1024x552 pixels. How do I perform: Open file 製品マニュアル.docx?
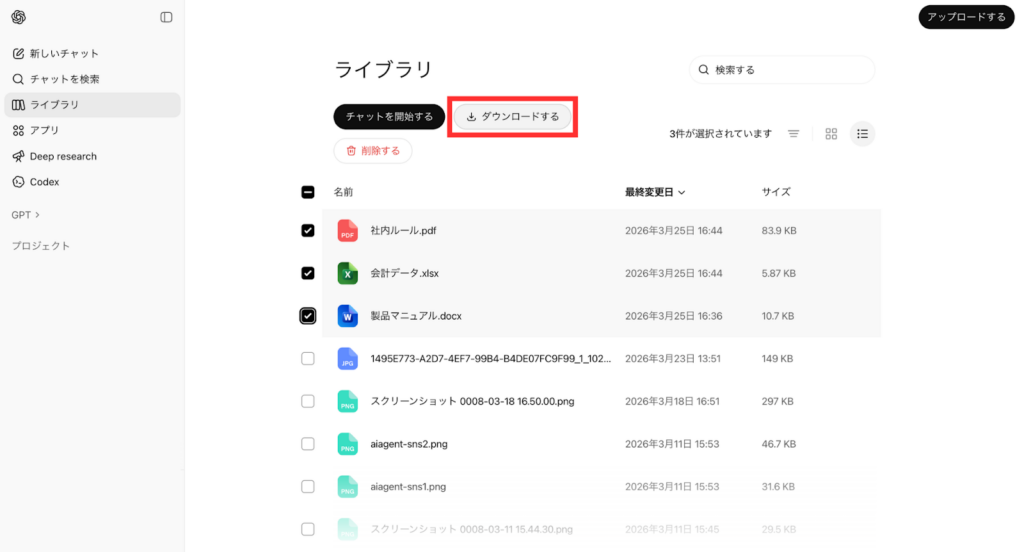pyautogui.click(x=416, y=316)
